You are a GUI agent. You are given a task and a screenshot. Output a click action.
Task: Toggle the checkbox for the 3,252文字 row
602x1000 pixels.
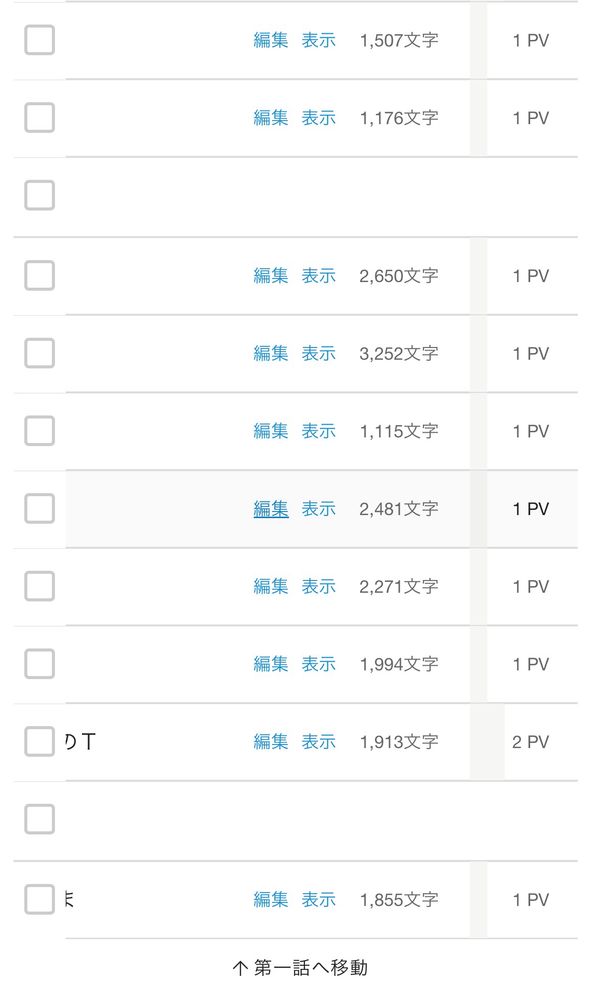(x=39, y=353)
